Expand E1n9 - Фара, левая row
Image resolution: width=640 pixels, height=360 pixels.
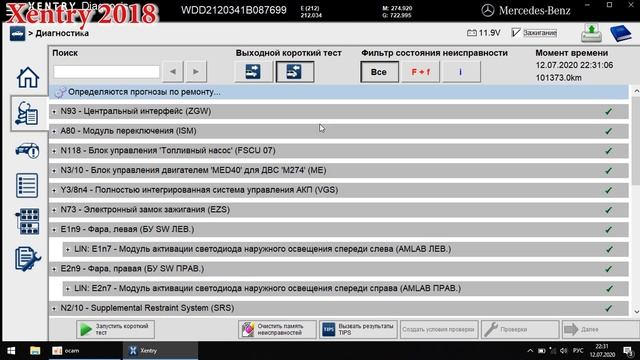[54, 229]
